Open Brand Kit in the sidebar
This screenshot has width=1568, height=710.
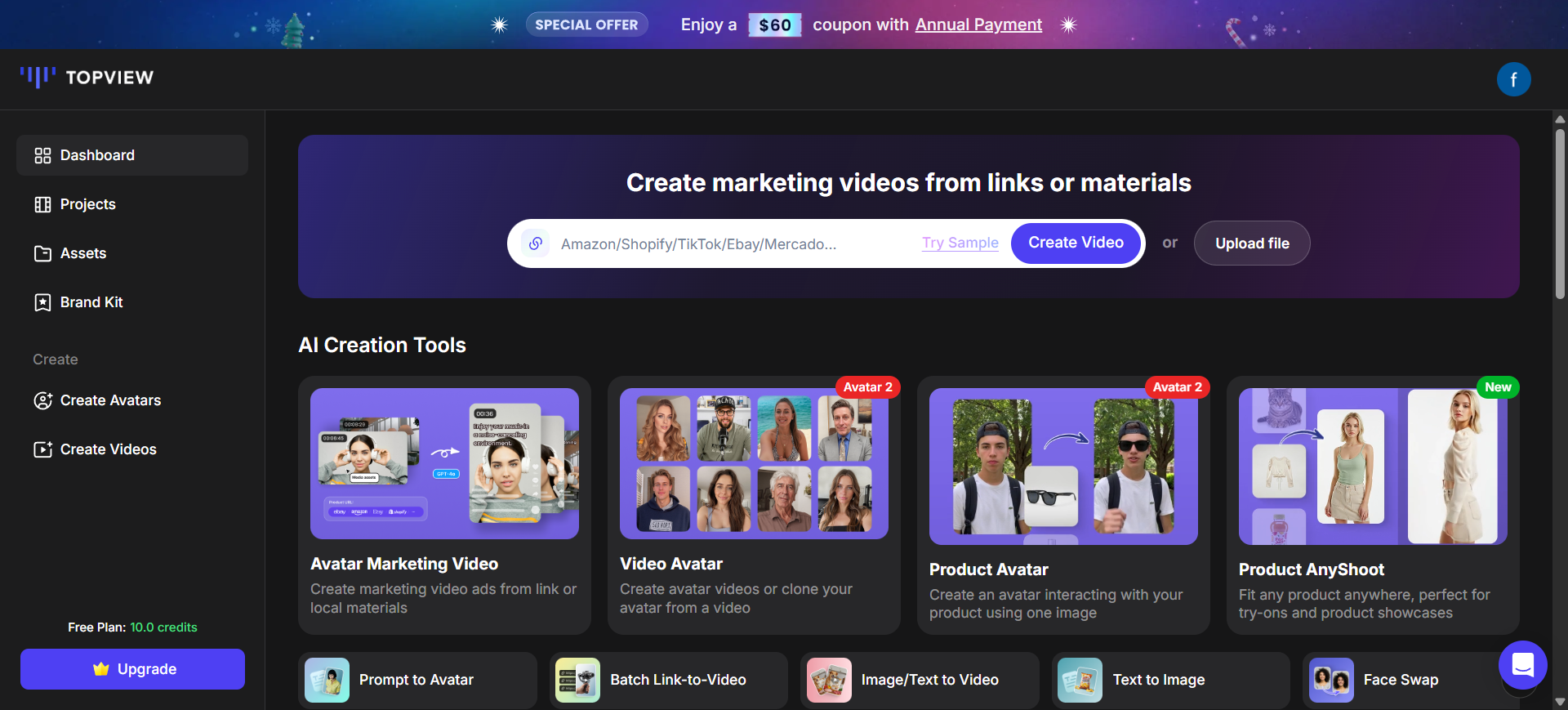[x=132, y=302]
